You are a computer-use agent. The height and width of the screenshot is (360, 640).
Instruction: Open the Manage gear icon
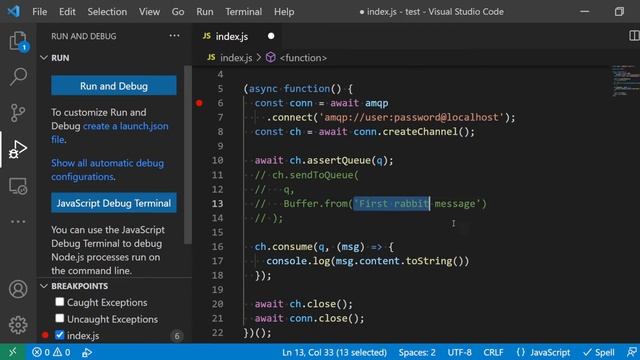coord(18,325)
